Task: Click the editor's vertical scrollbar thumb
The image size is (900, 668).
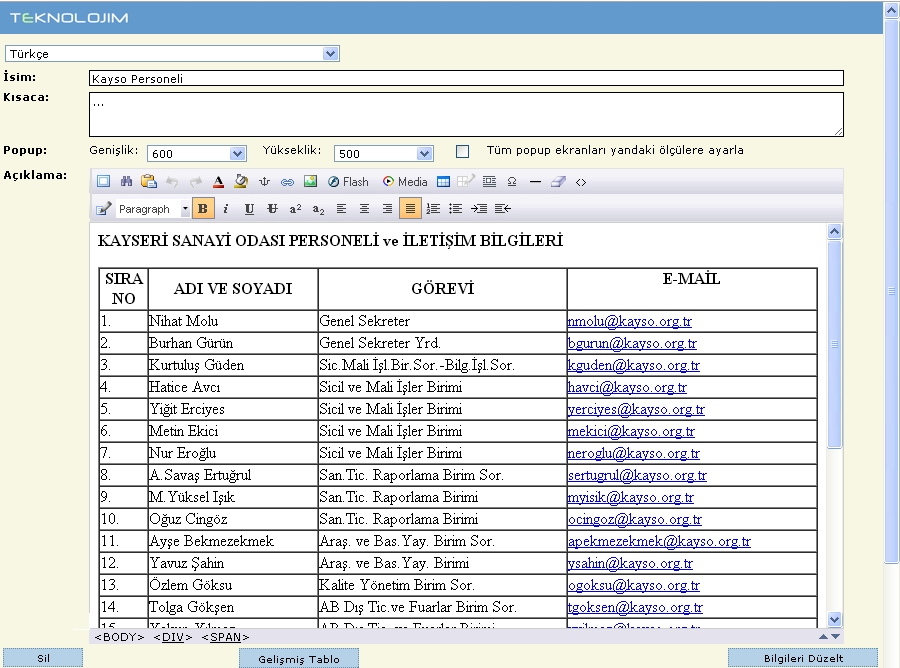Action: coord(835,344)
